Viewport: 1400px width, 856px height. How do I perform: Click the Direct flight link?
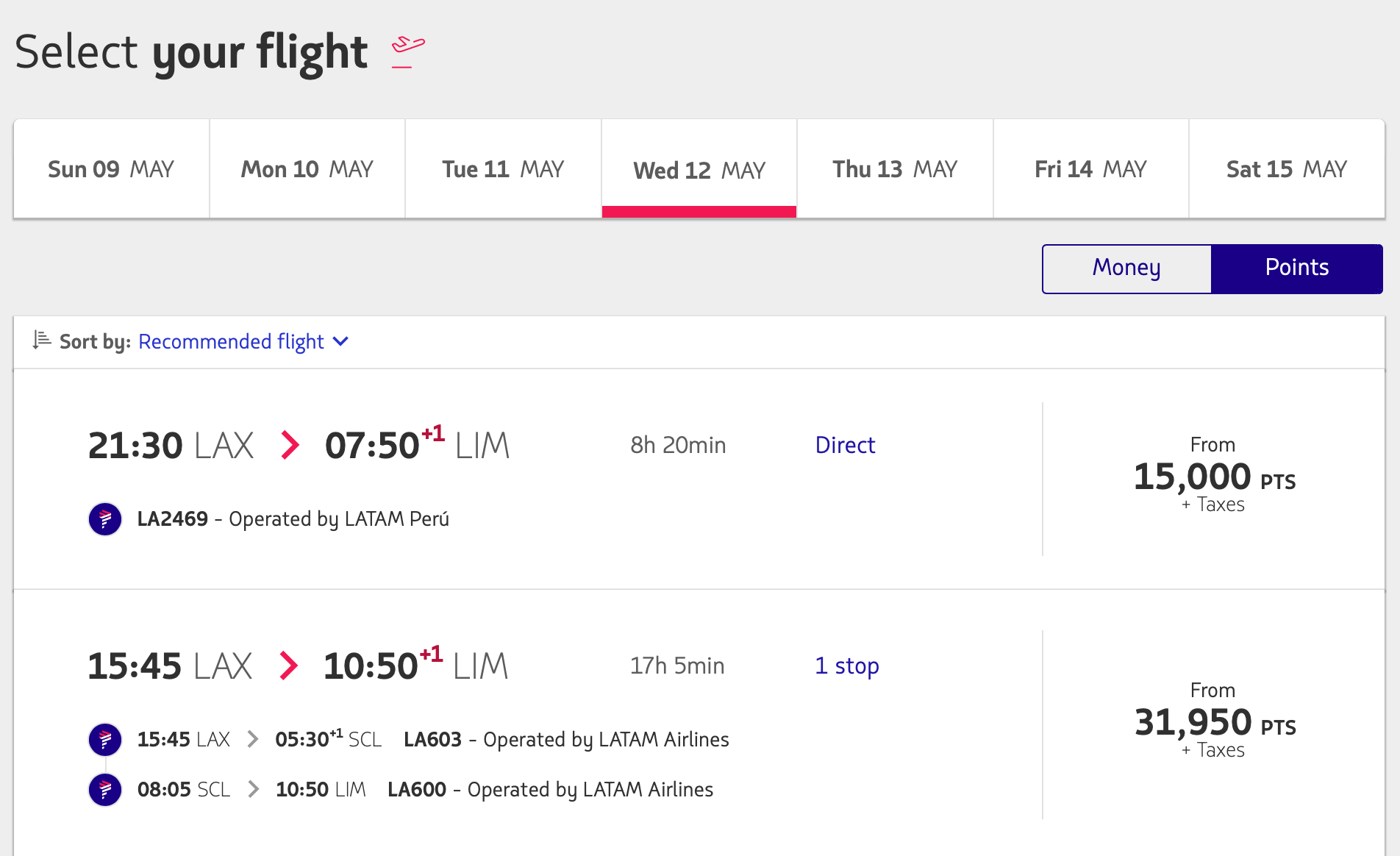[x=845, y=445]
